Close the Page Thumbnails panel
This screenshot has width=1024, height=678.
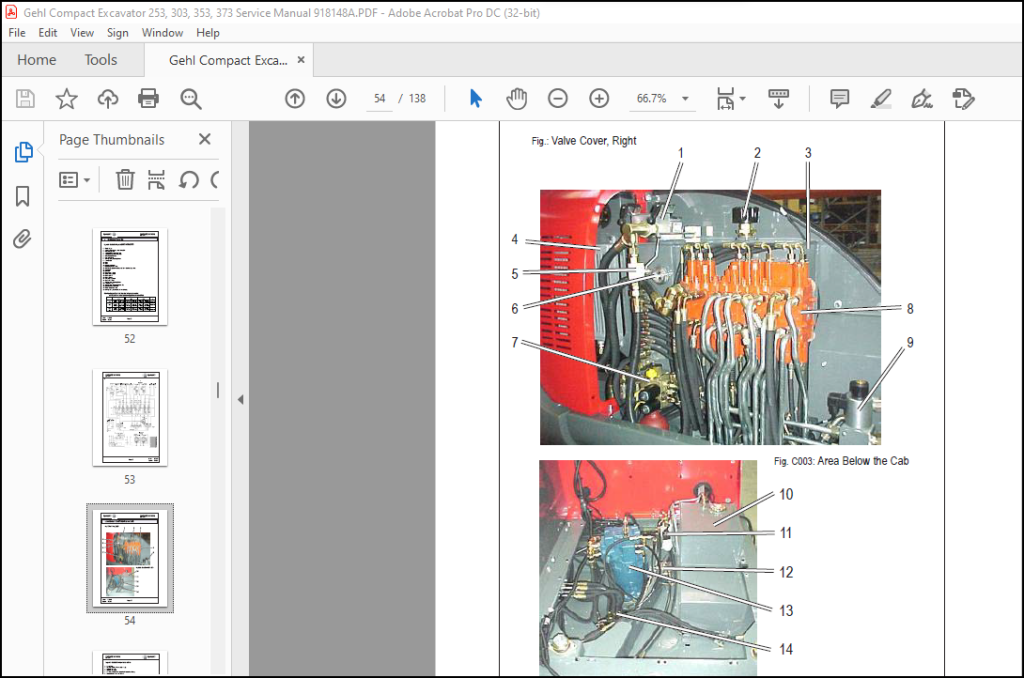204,139
